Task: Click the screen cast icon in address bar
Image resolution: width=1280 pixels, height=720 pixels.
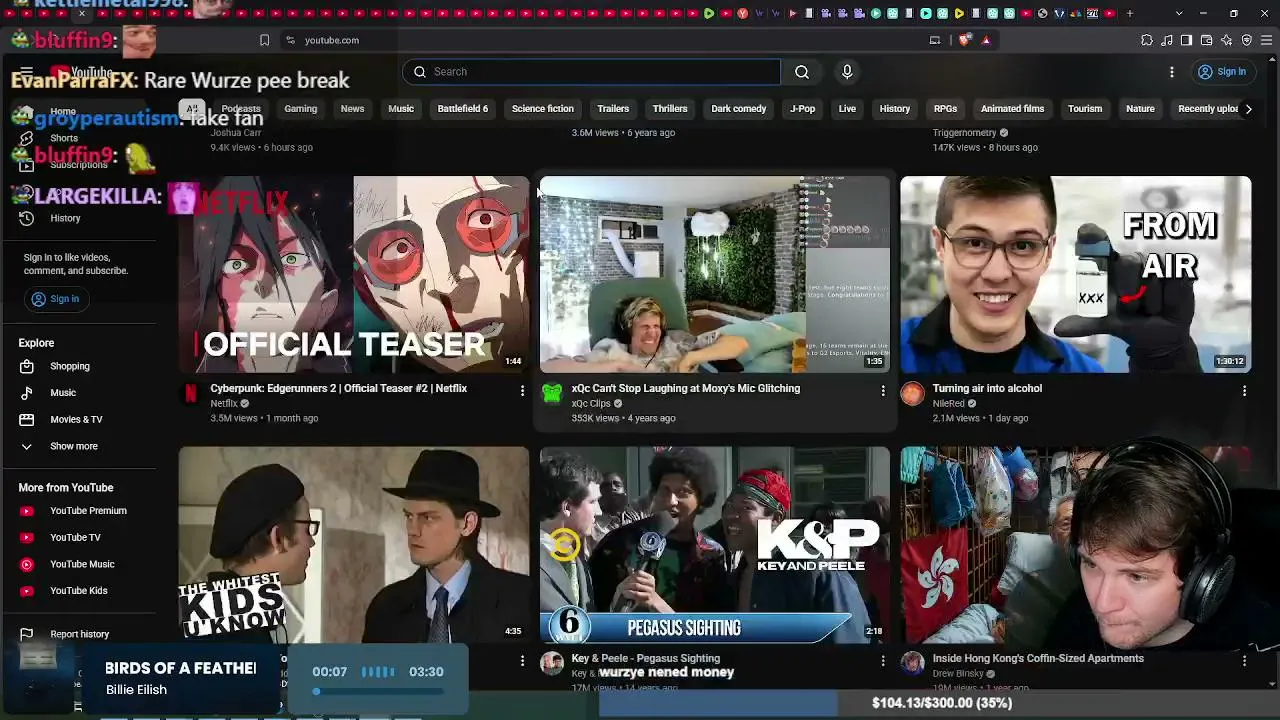Action: 935,40
